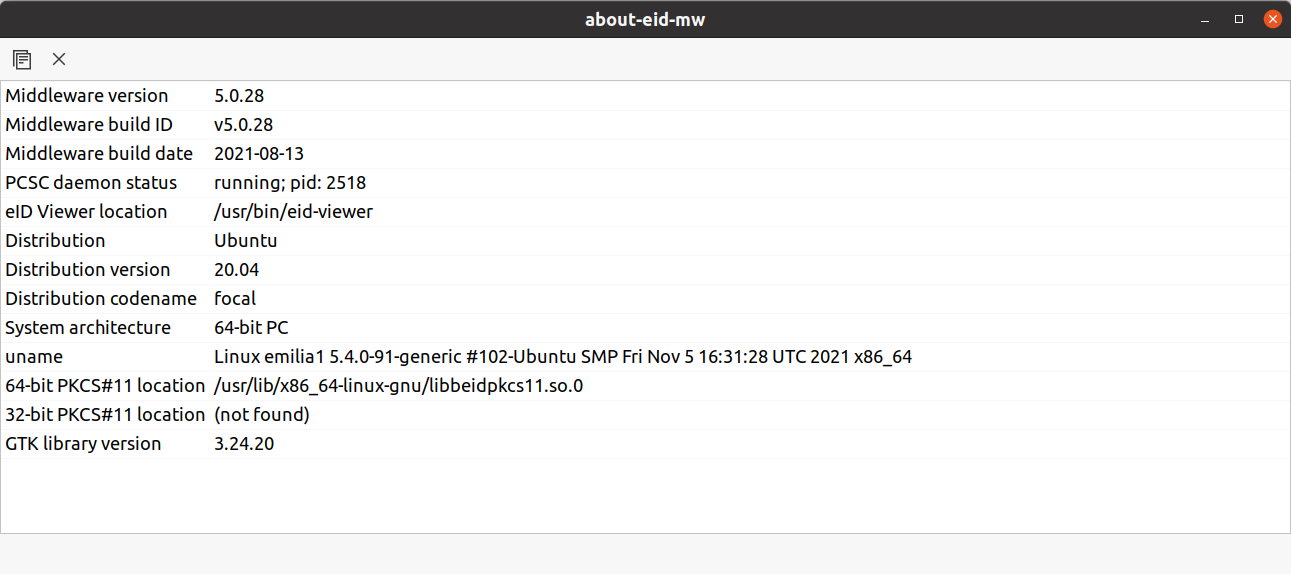Select the Distribution version row
Viewport: 1291px width, 574px height.
point(645,270)
